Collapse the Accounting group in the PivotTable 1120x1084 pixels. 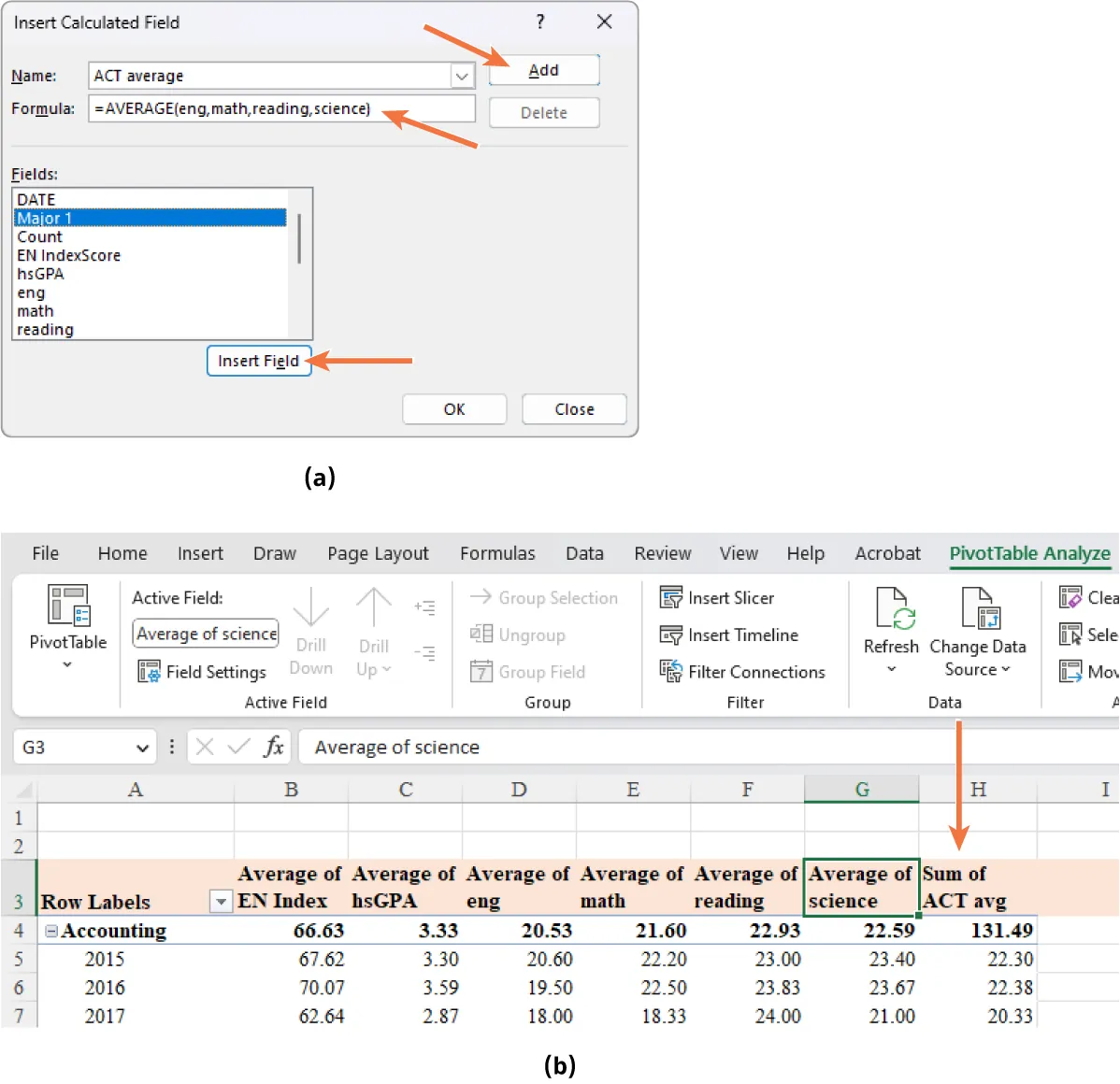tap(50, 931)
